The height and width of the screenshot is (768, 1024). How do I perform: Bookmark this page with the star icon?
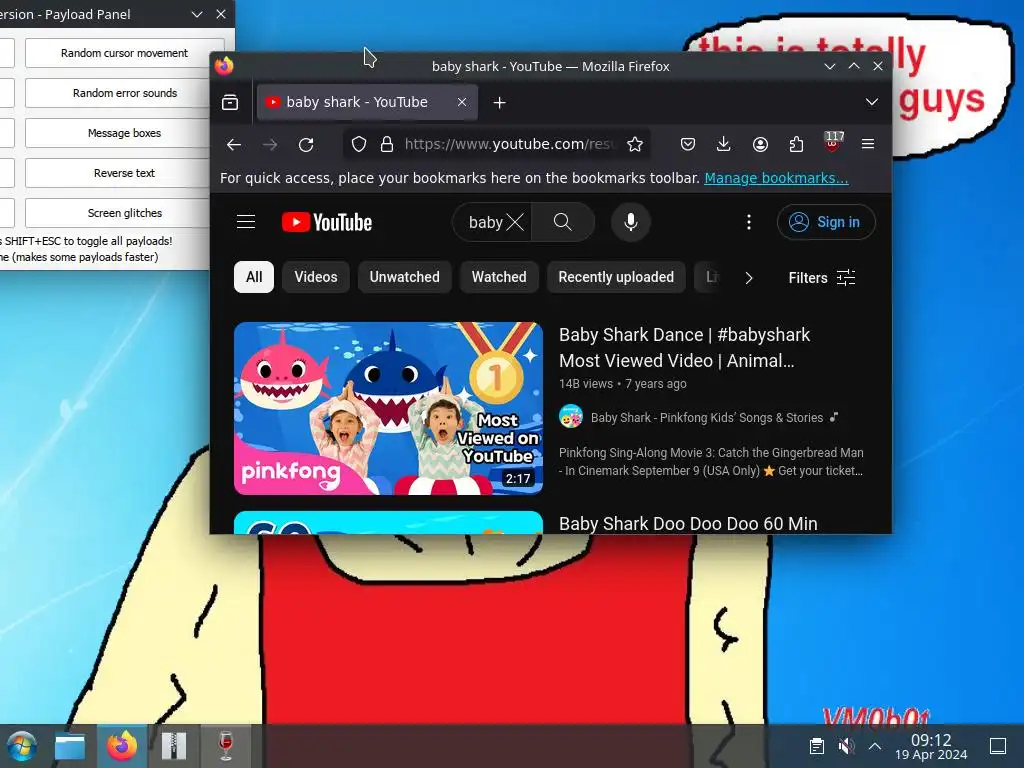coord(635,144)
